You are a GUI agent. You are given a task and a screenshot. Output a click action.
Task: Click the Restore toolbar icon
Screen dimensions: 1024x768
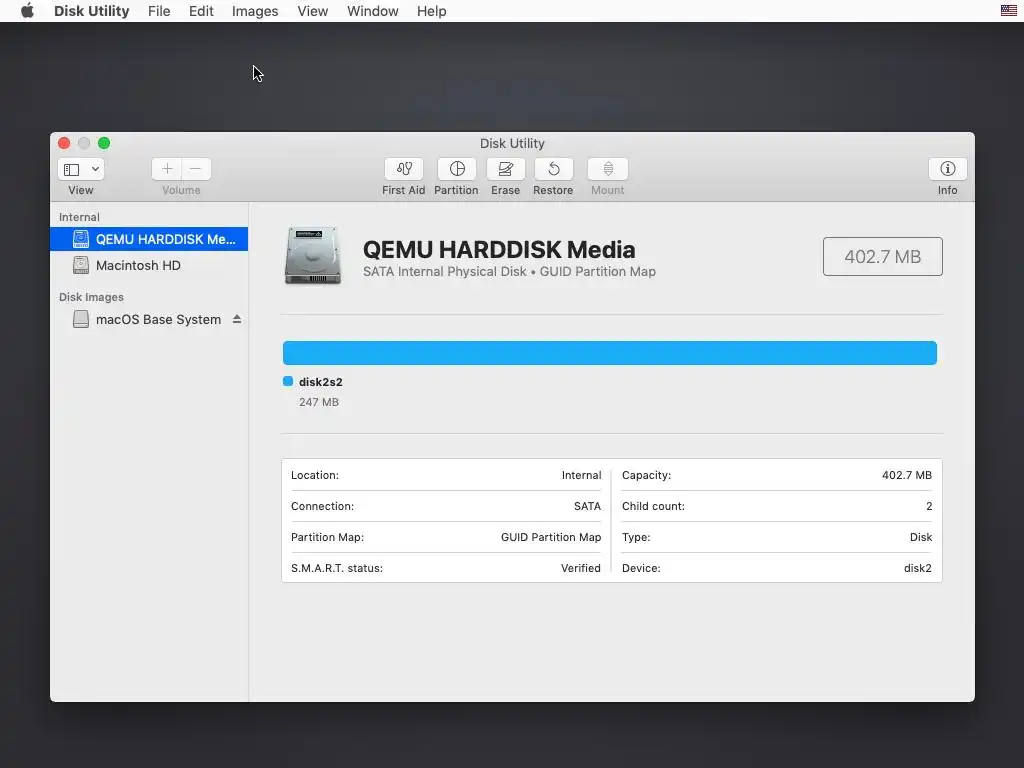553,169
